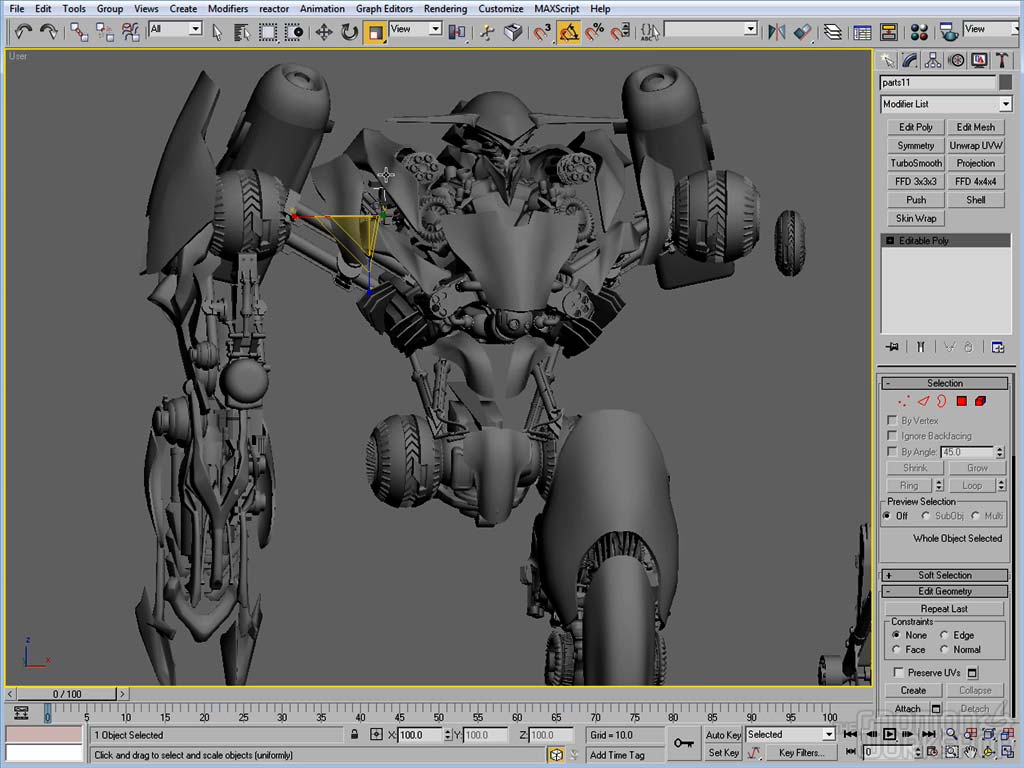Activate the Bind to Space Warp tool

click(131, 31)
